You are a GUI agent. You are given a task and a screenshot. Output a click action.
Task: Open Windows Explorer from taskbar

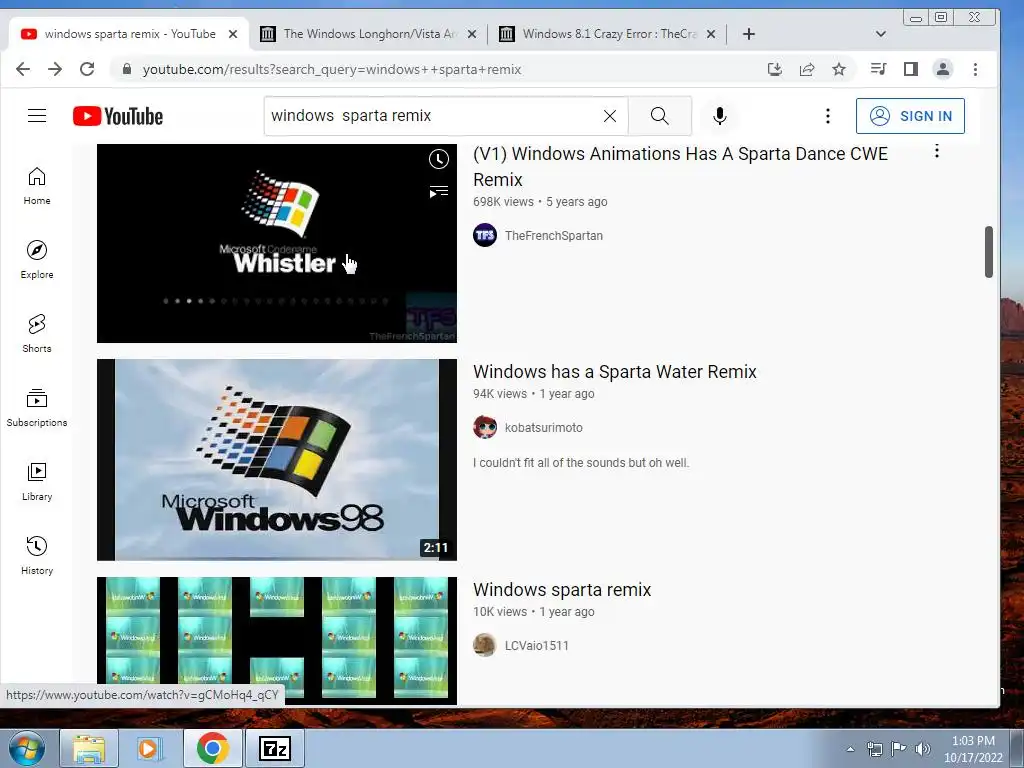(89, 748)
